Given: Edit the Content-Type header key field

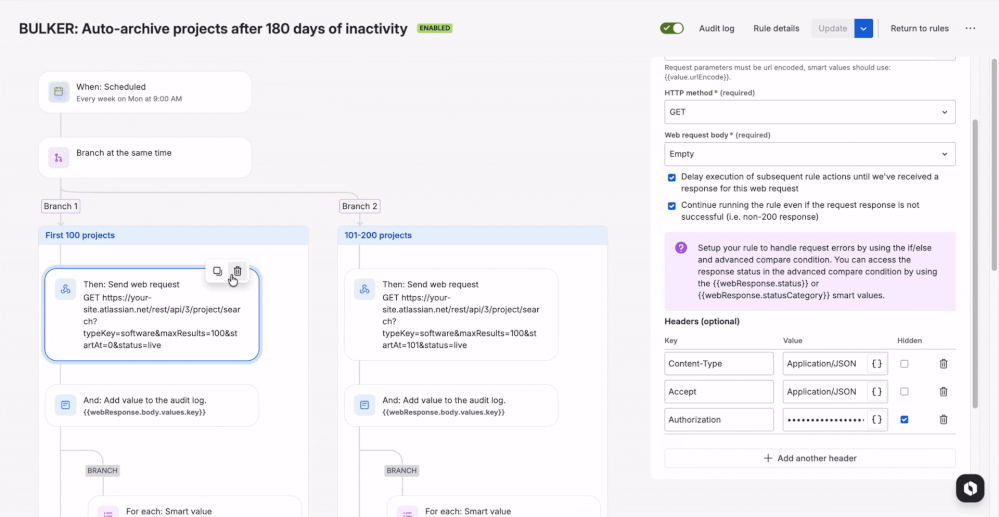Looking at the screenshot, I should point(719,363).
